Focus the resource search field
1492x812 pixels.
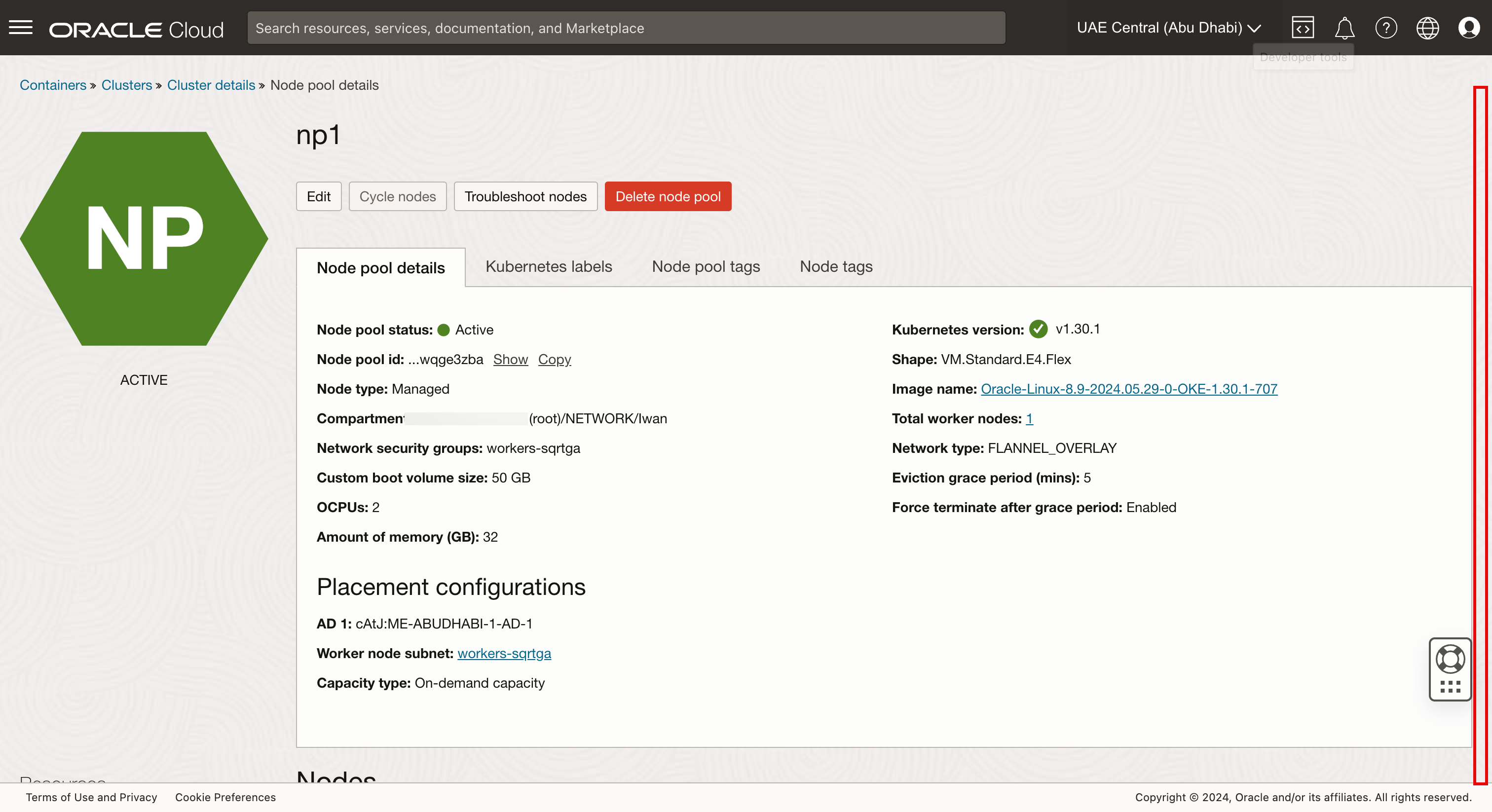point(626,28)
